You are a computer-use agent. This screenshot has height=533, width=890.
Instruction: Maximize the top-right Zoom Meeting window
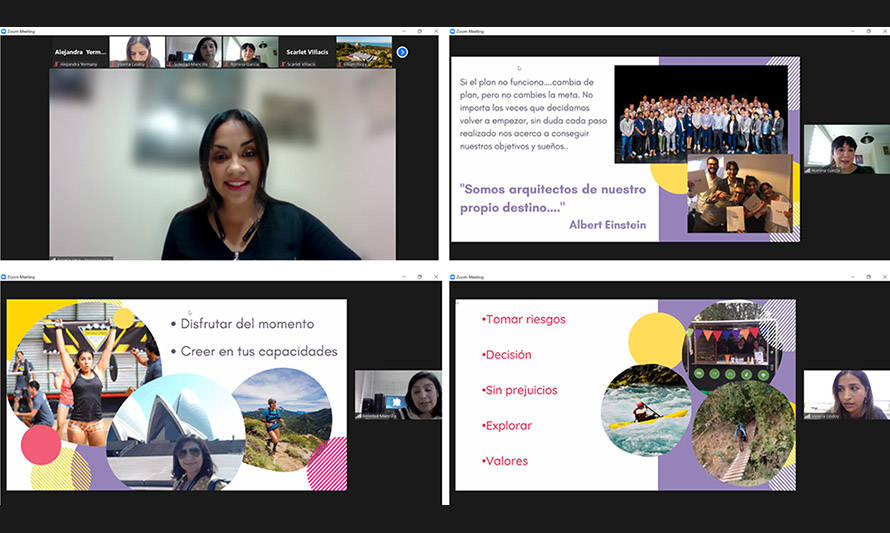click(x=868, y=31)
